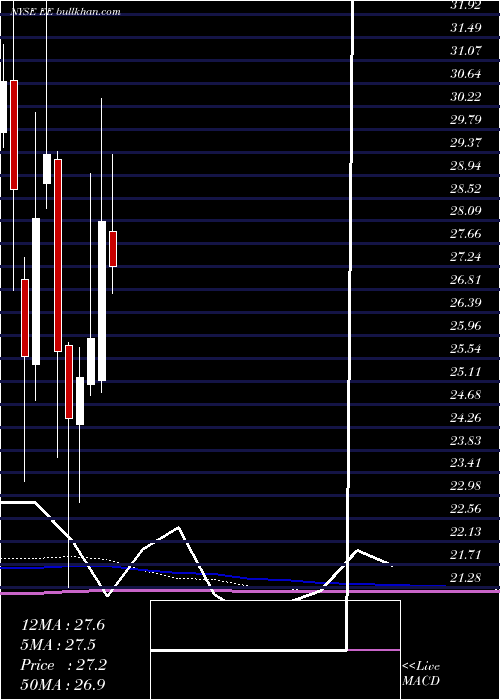Select the 26.81 price axis label
The height and width of the screenshot is (700, 500).
pyautogui.click(x=466, y=279)
